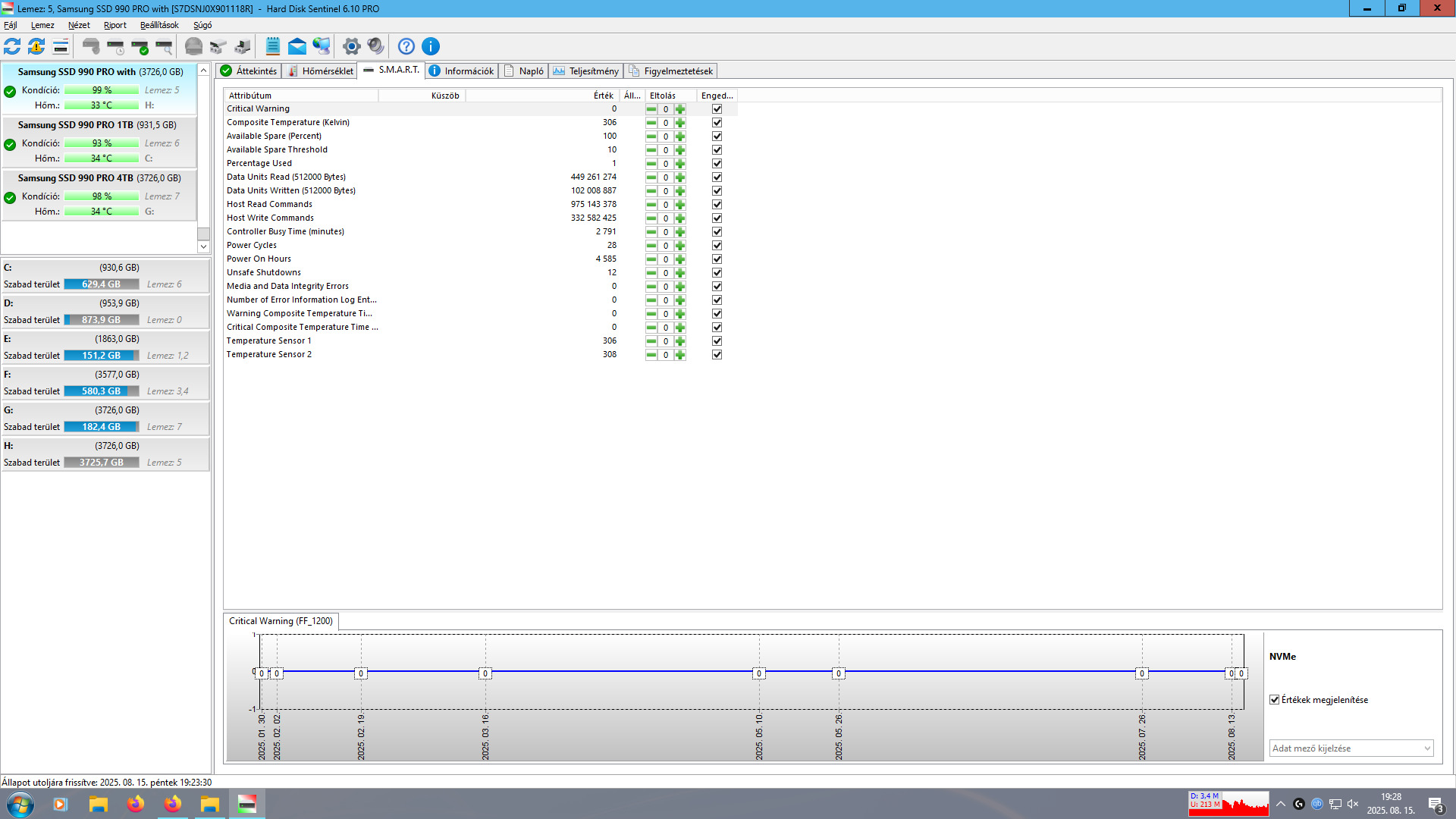Click the send email envelope icon

click(x=297, y=46)
